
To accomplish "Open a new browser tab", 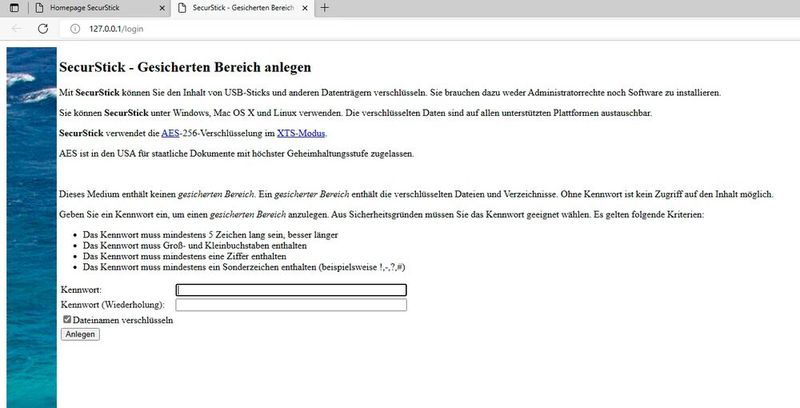I will click(x=324, y=8).
